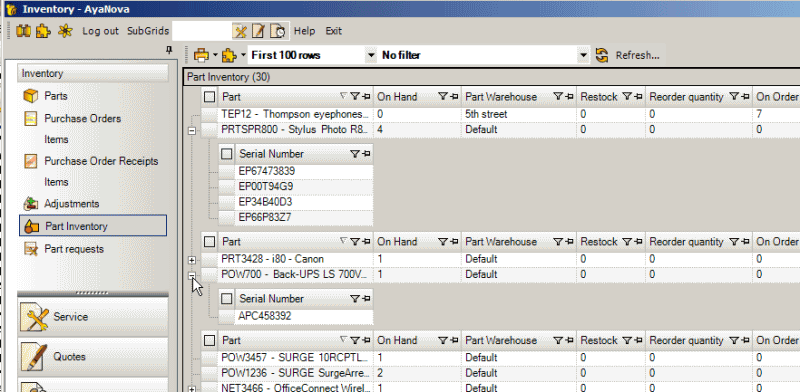Click filter funnel on On Hand column above TEP12

[x=442, y=96]
